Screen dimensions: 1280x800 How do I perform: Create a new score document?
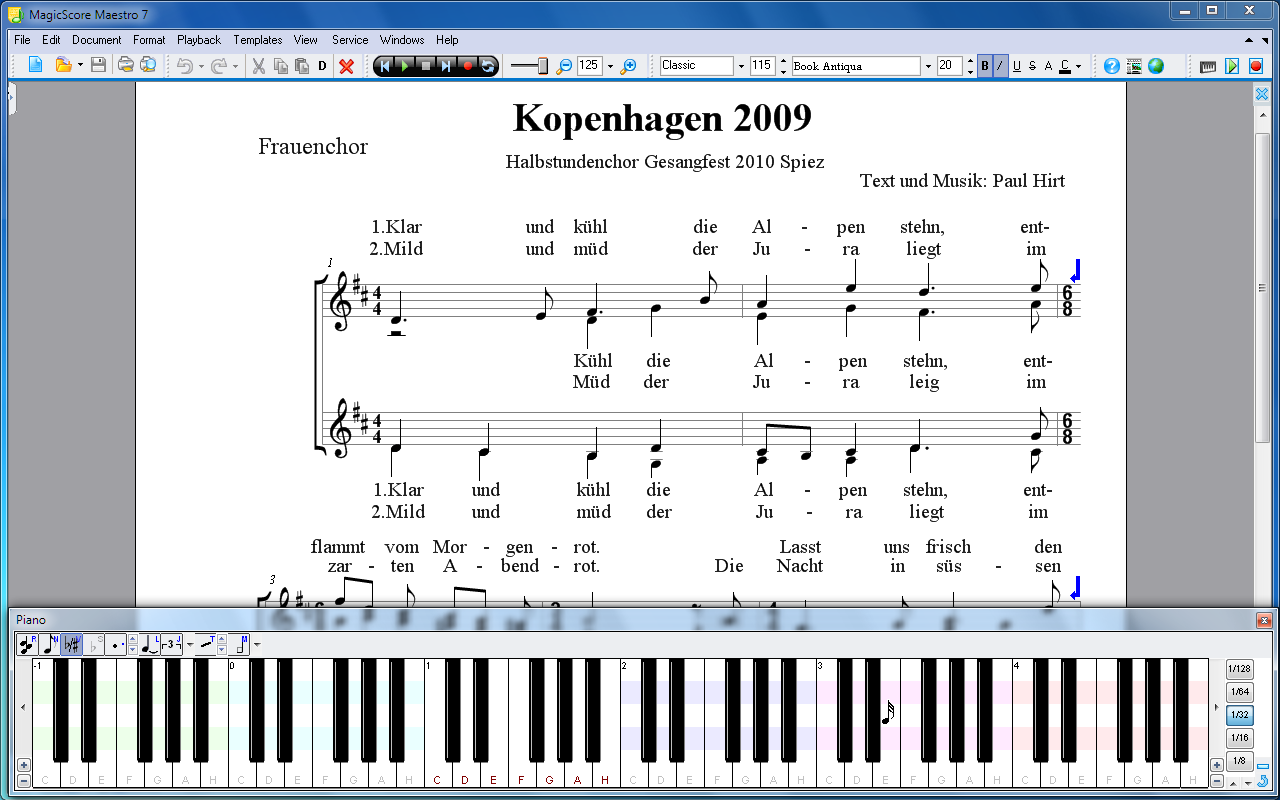pyautogui.click(x=35, y=66)
